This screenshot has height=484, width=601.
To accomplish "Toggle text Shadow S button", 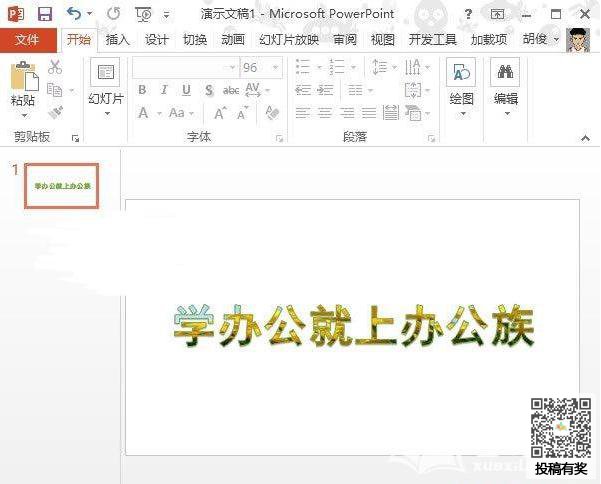I will click(209, 90).
